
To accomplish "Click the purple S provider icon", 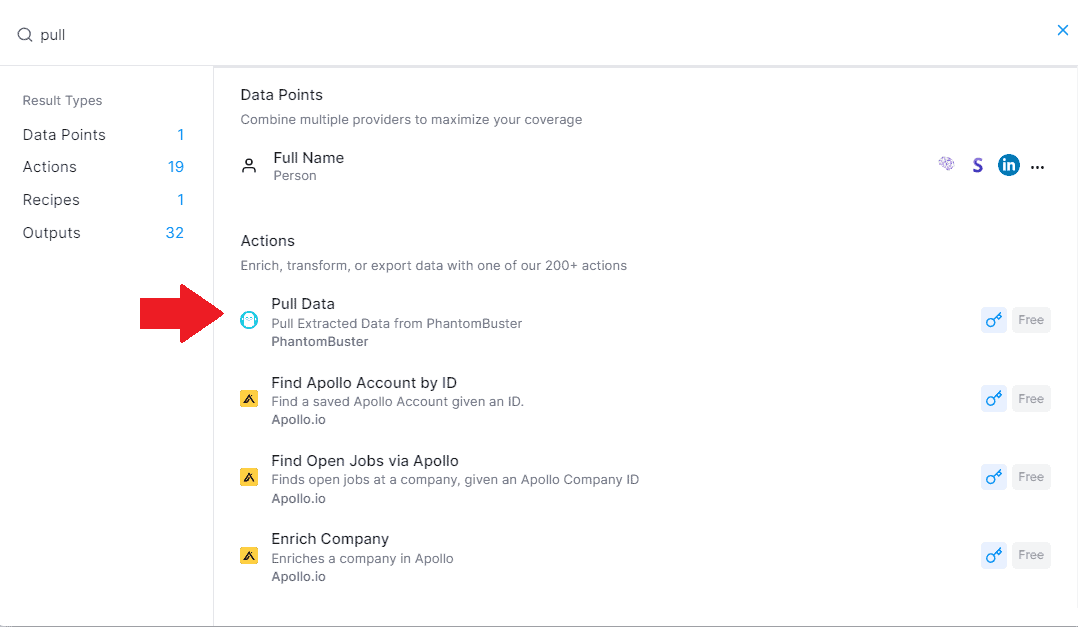I will click(978, 165).
